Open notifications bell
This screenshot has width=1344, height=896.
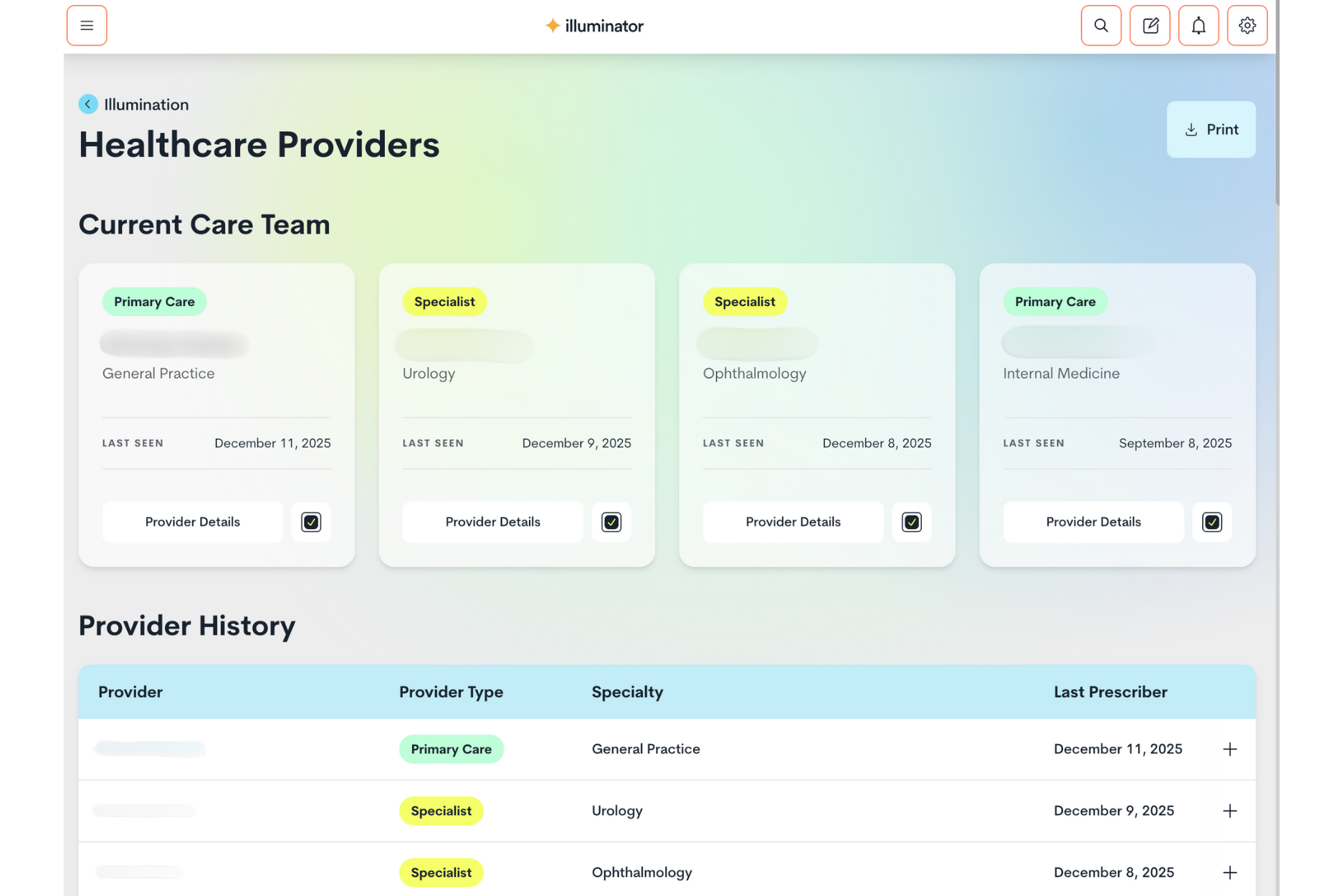tap(1198, 26)
